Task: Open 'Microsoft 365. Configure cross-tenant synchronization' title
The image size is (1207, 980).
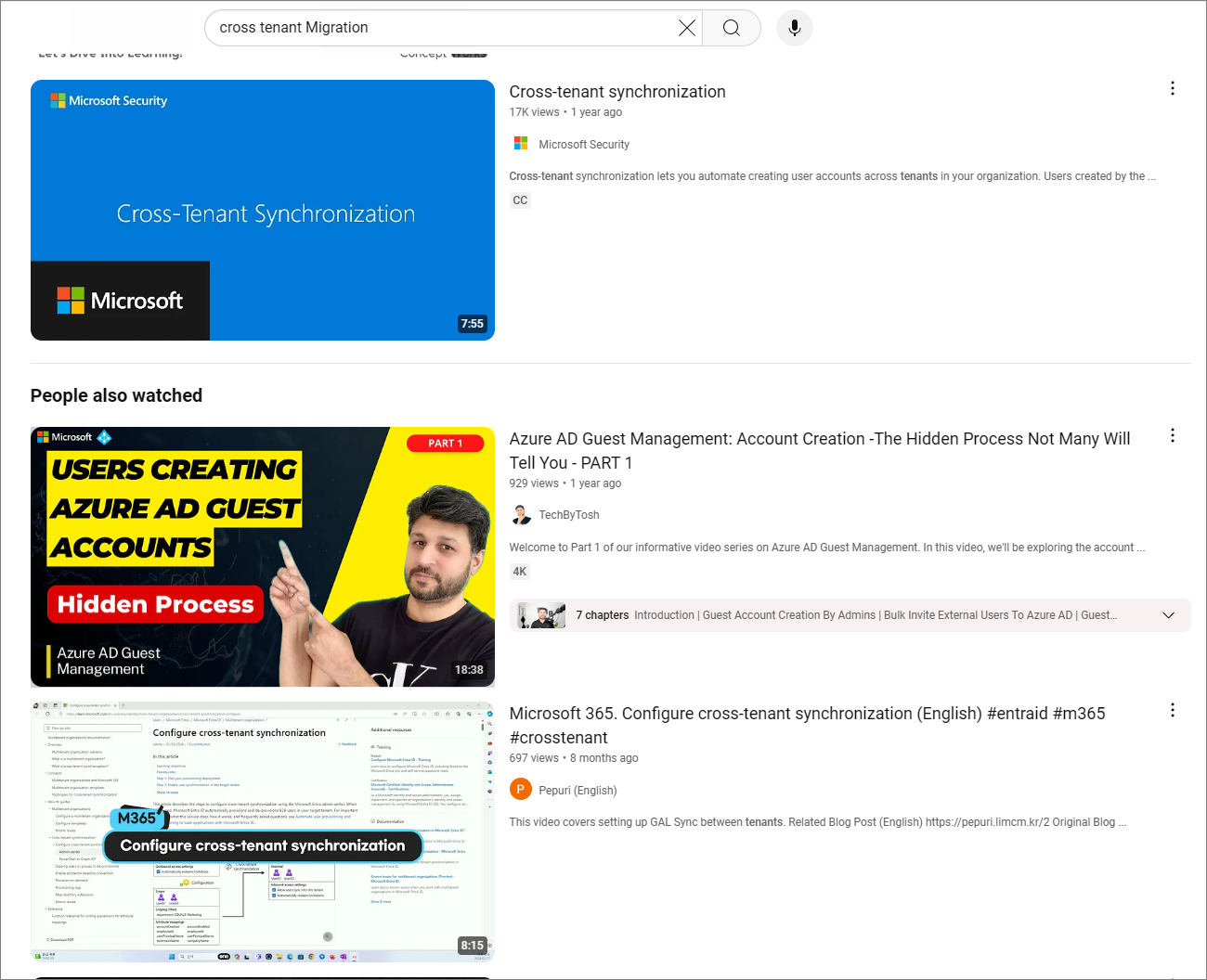Action: click(x=808, y=726)
